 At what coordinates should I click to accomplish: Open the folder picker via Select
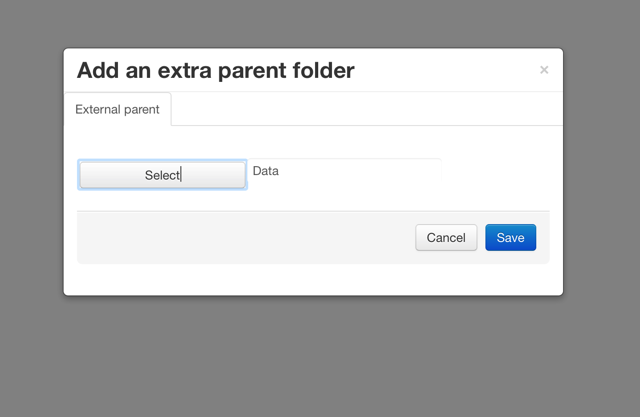(x=162, y=175)
